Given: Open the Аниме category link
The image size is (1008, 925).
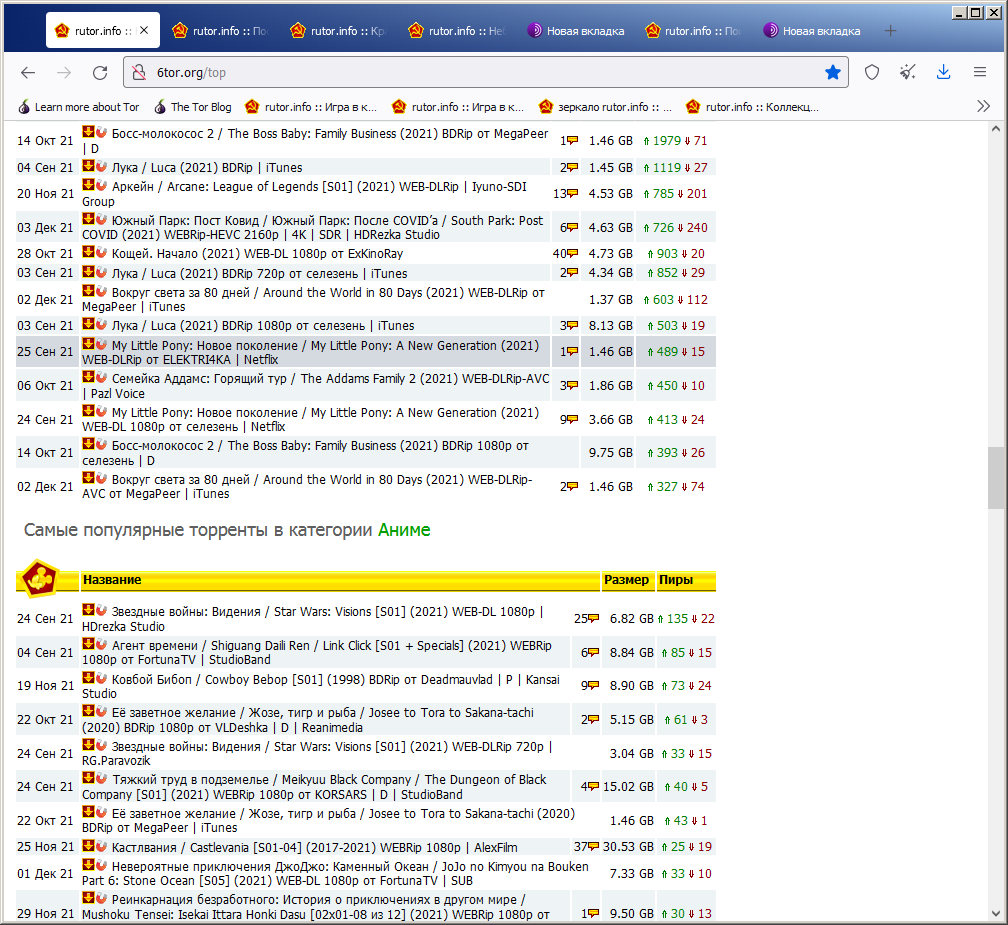Looking at the screenshot, I should (404, 530).
